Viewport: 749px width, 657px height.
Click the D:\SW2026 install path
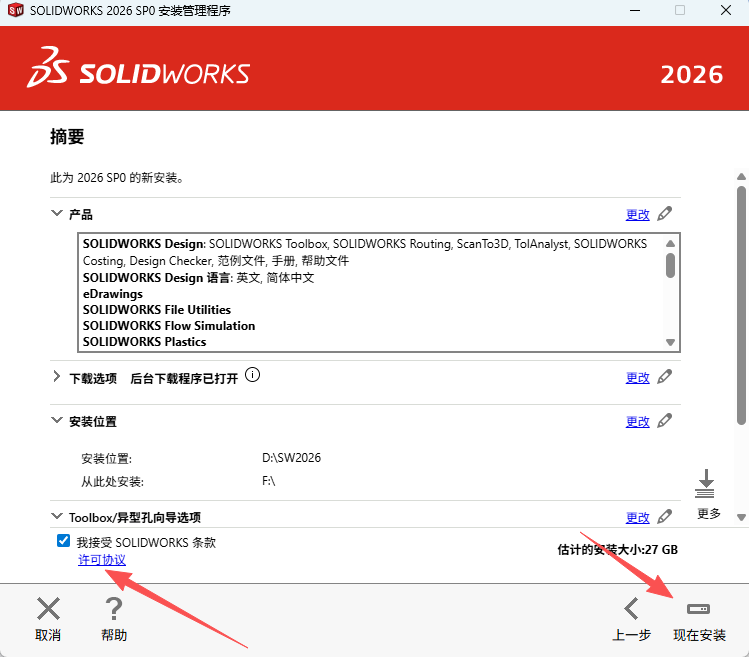click(291, 458)
